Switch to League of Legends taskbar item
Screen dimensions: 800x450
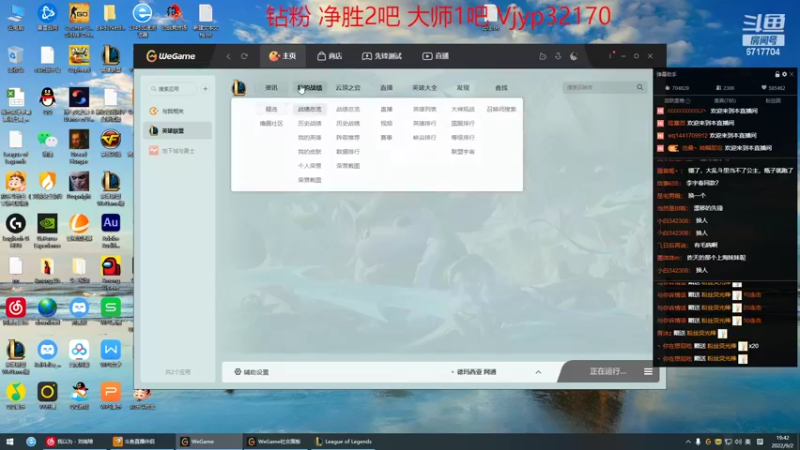pos(344,441)
